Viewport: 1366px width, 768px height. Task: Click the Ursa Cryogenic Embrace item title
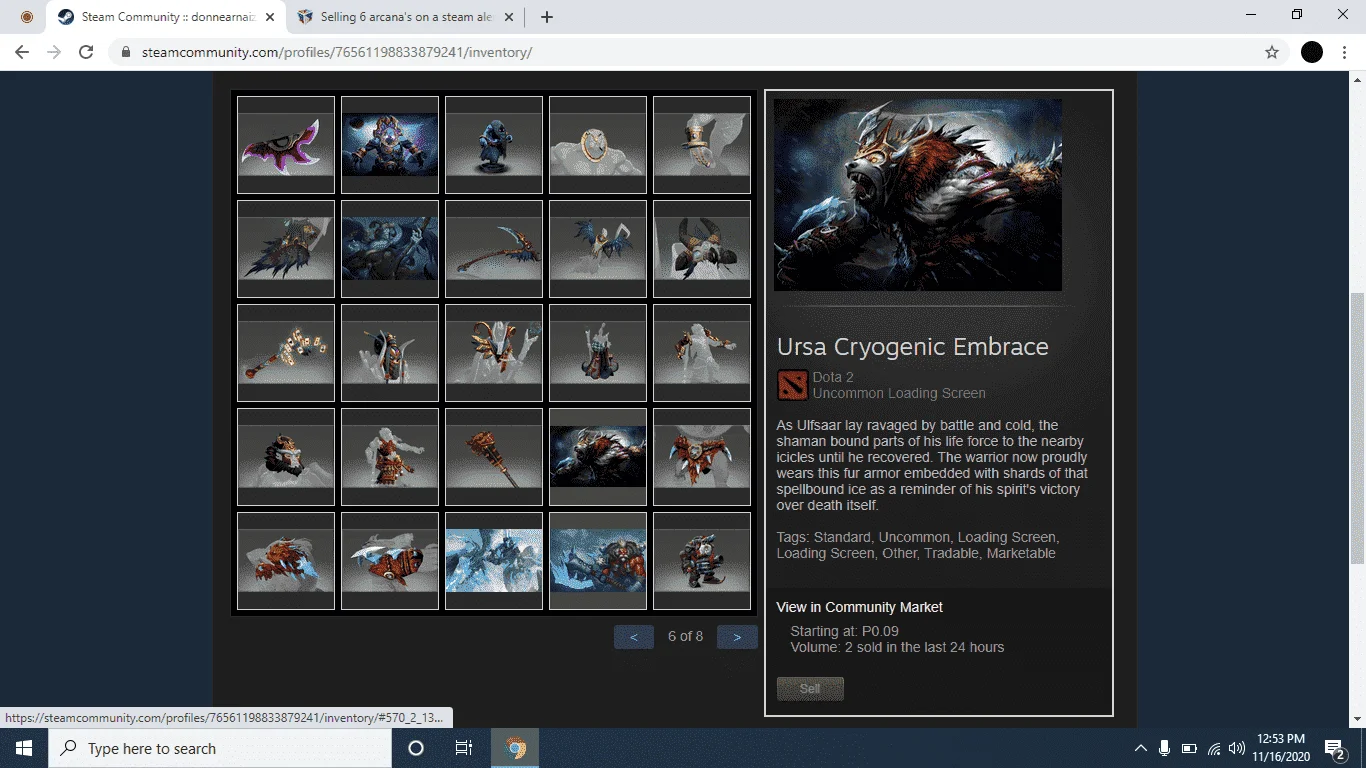click(x=913, y=347)
